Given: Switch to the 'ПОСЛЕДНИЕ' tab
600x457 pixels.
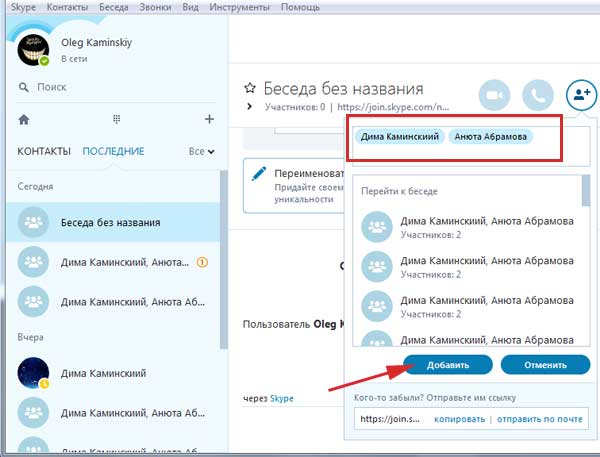Looking at the screenshot, I should click(x=113, y=152).
